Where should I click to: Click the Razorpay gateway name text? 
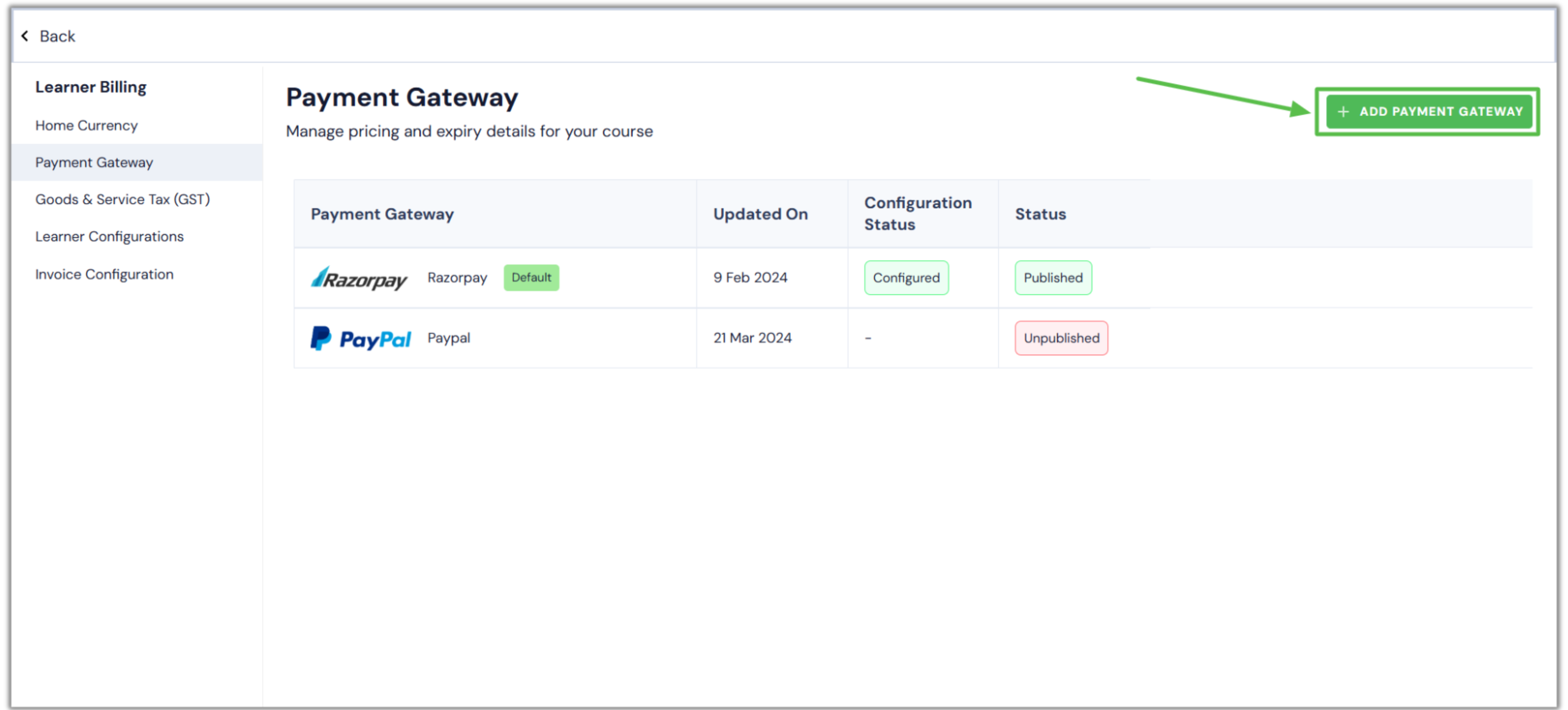pos(457,278)
